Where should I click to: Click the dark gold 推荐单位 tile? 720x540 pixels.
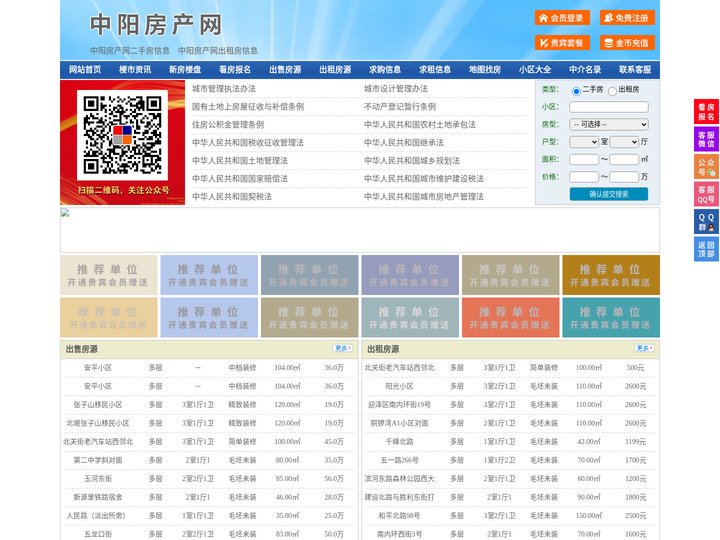611,275
